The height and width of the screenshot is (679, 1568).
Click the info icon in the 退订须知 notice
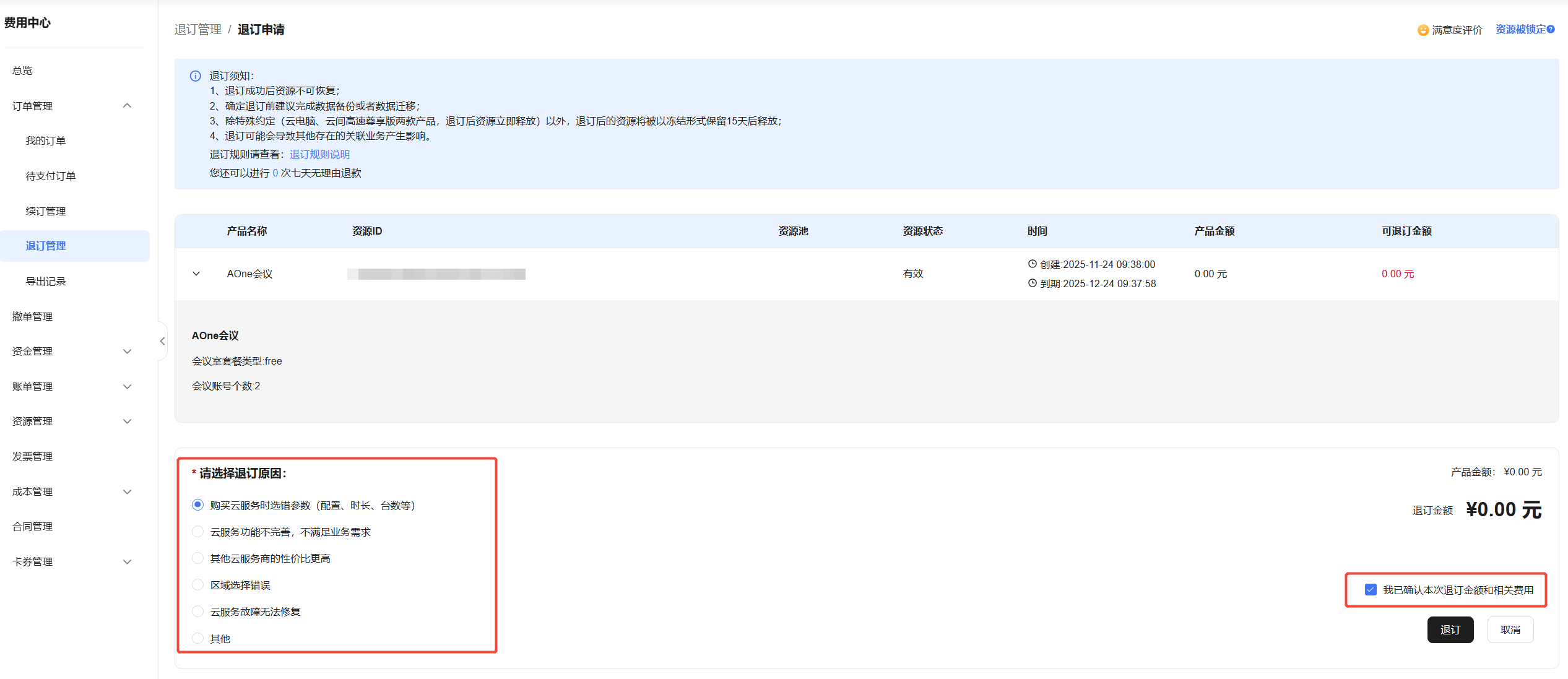(195, 76)
